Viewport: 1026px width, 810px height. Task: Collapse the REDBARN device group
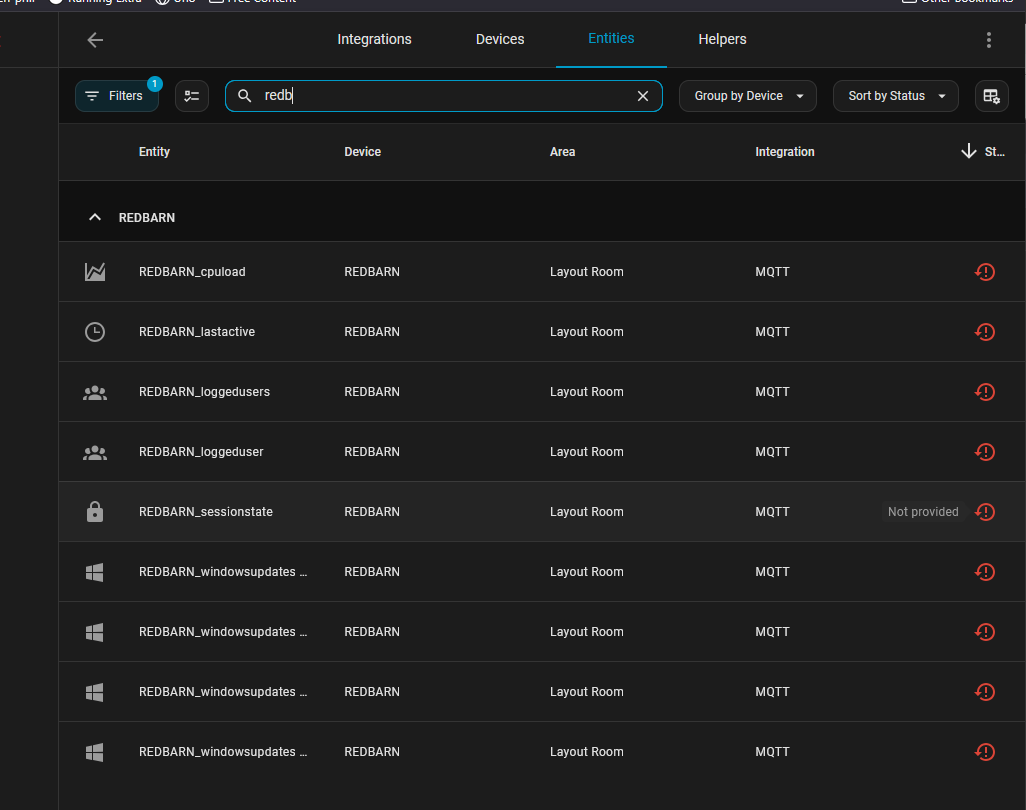(95, 217)
